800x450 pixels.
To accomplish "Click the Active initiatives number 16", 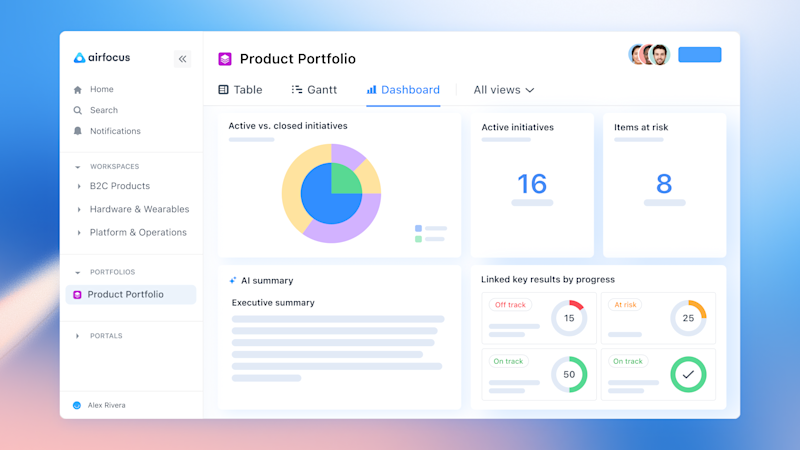I will click(x=532, y=184).
